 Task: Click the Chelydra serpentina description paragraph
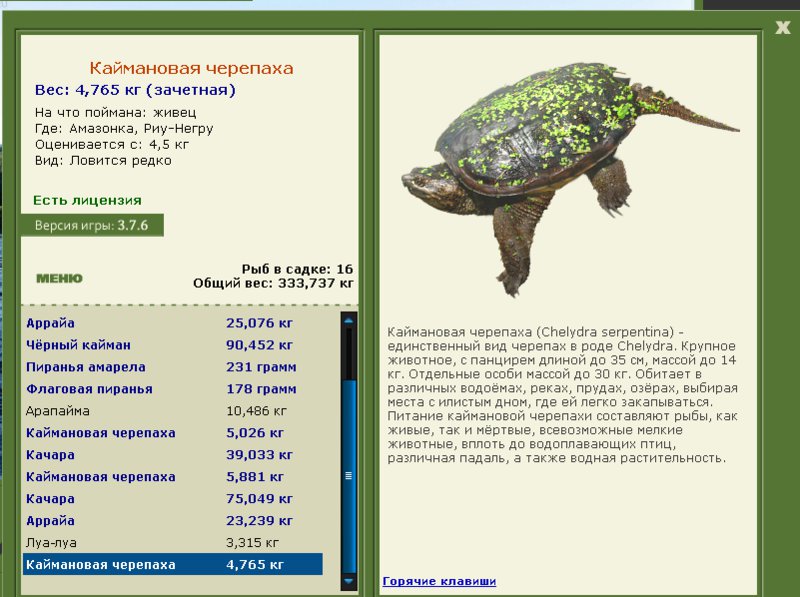click(x=562, y=395)
